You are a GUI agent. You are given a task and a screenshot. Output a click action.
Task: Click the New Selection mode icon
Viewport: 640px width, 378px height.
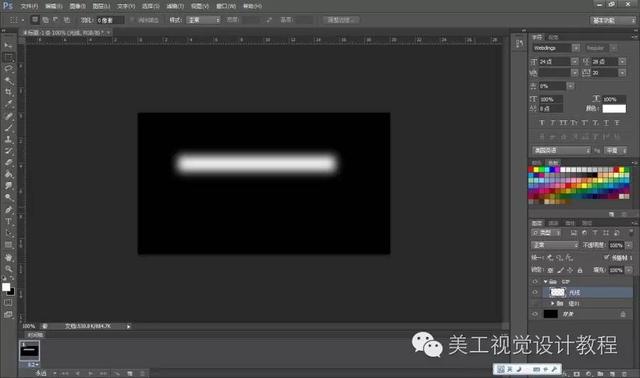point(35,20)
